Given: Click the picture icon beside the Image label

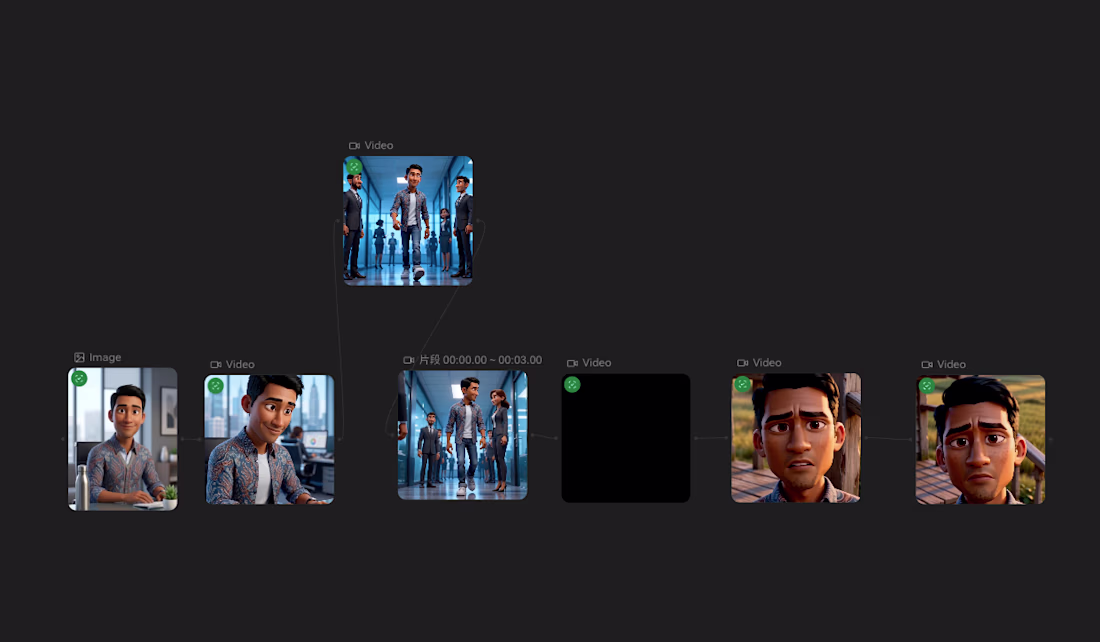Looking at the screenshot, I should 79,358.
